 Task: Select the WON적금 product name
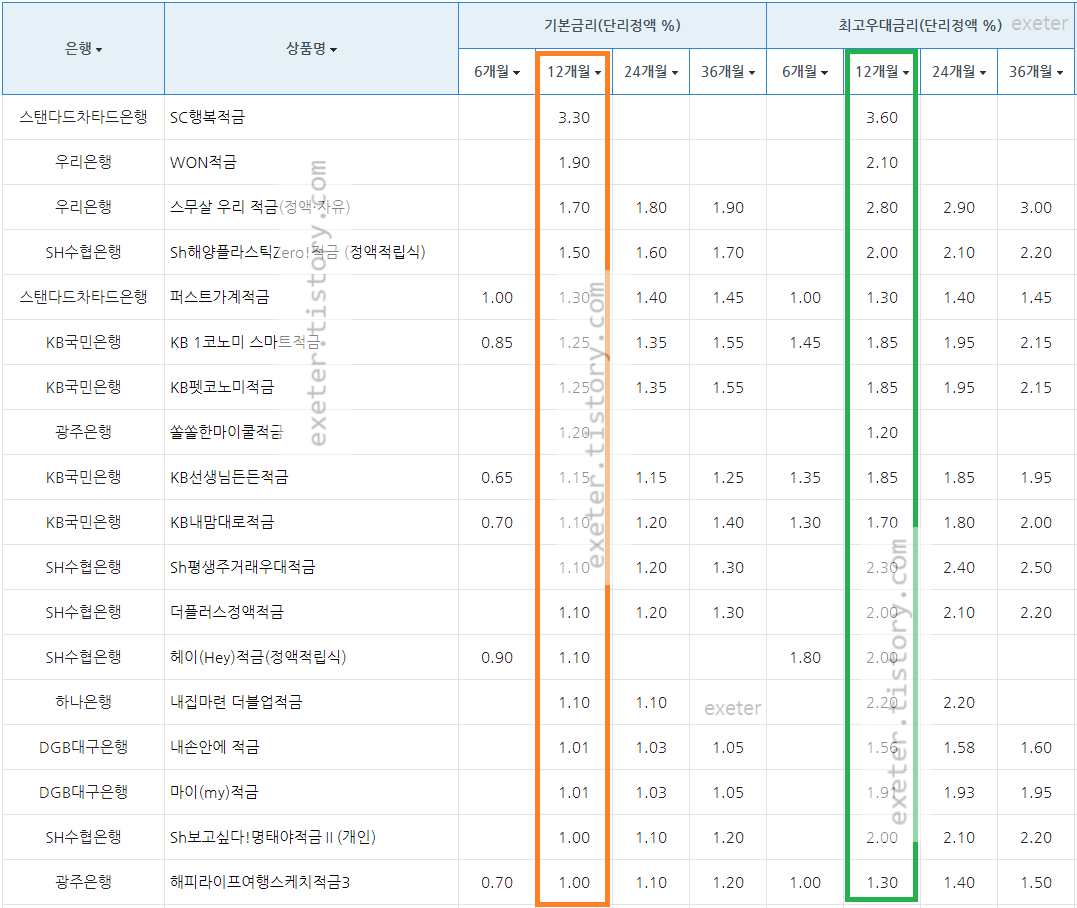pyautogui.click(x=203, y=162)
